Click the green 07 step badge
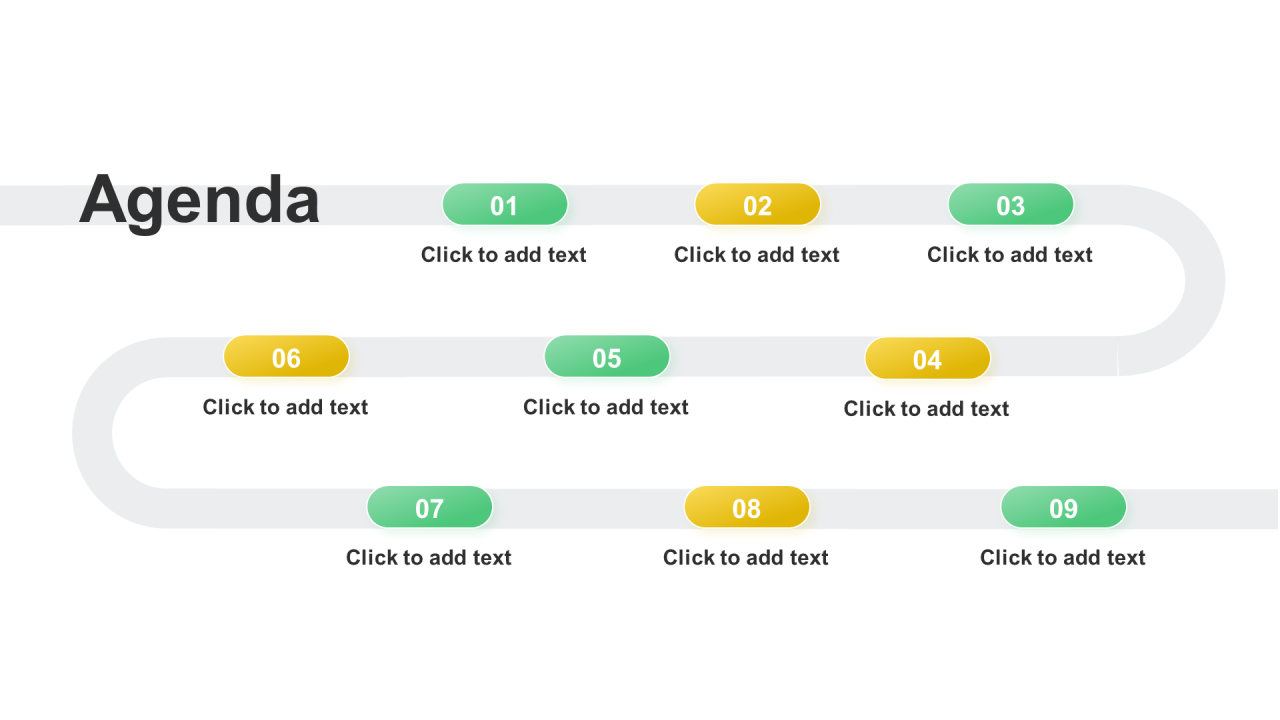The image size is (1280, 720). 430,508
